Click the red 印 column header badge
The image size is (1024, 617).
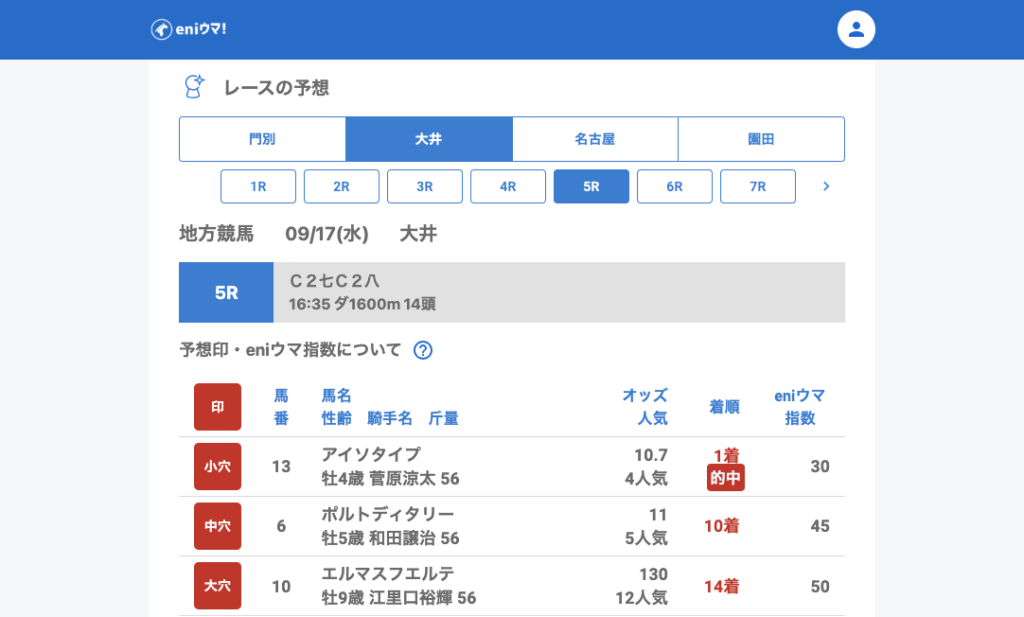click(217, 407)
